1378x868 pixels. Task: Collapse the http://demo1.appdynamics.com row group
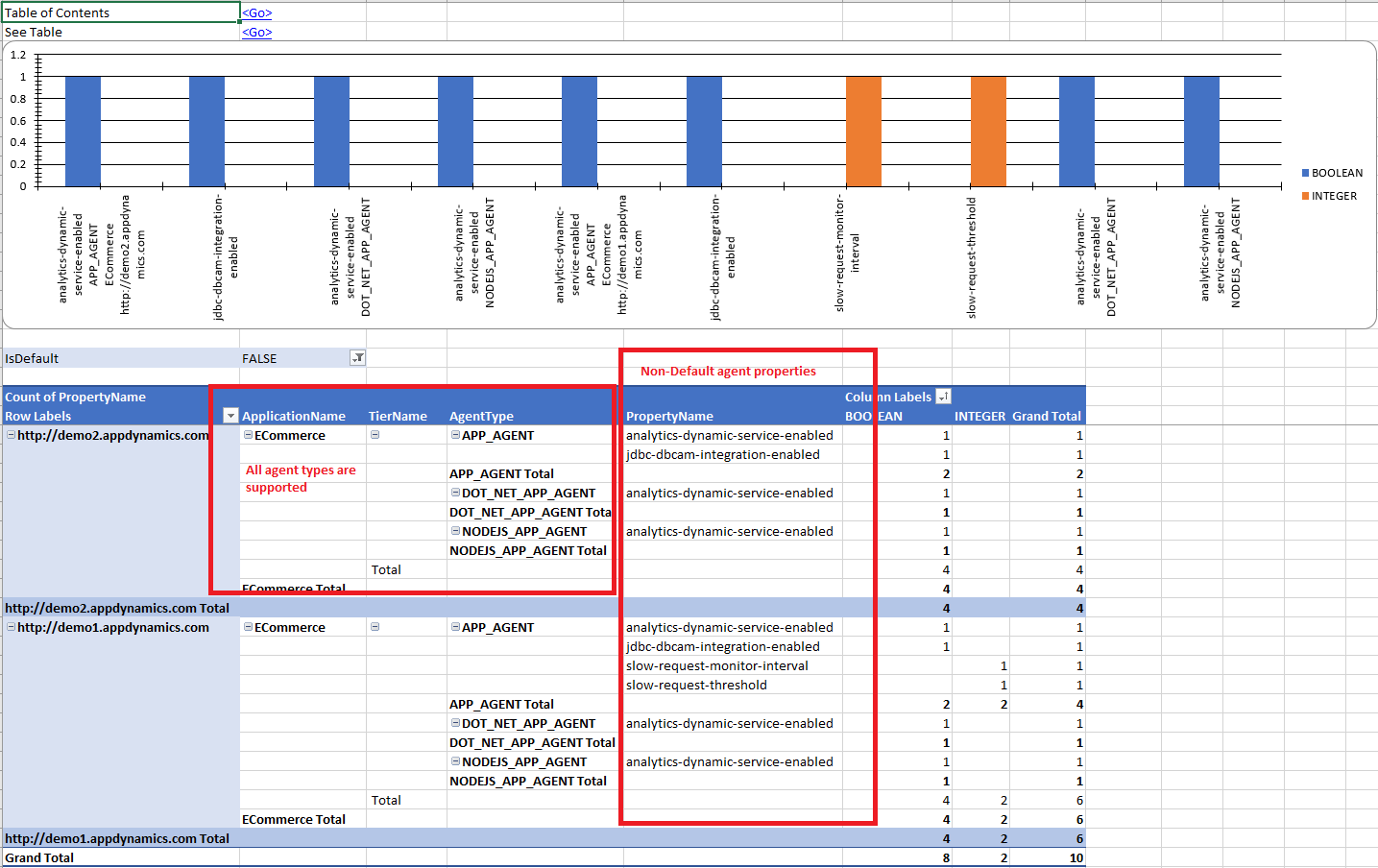(11, 627)
